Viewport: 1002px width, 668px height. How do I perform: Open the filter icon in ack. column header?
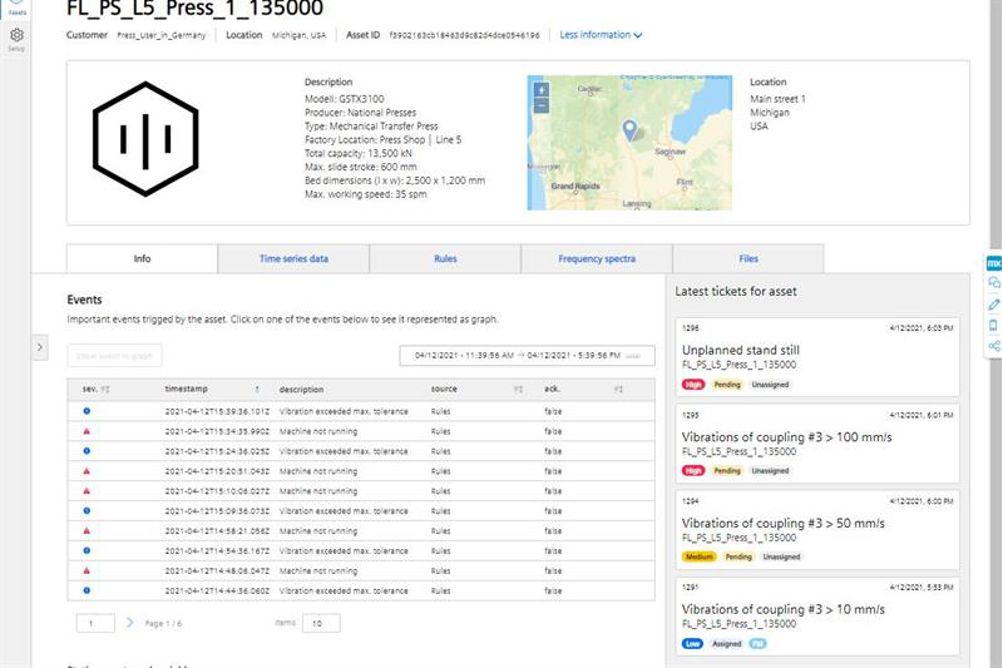pos(618,389)
